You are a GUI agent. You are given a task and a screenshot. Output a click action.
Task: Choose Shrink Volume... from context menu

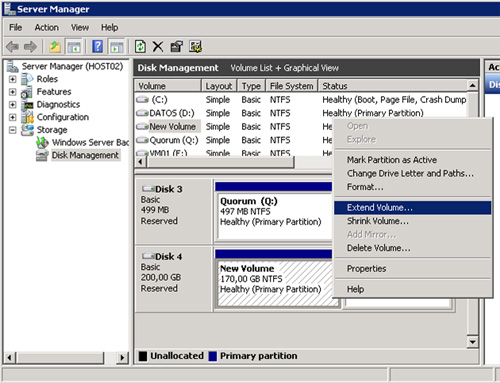tap(412, 221)
